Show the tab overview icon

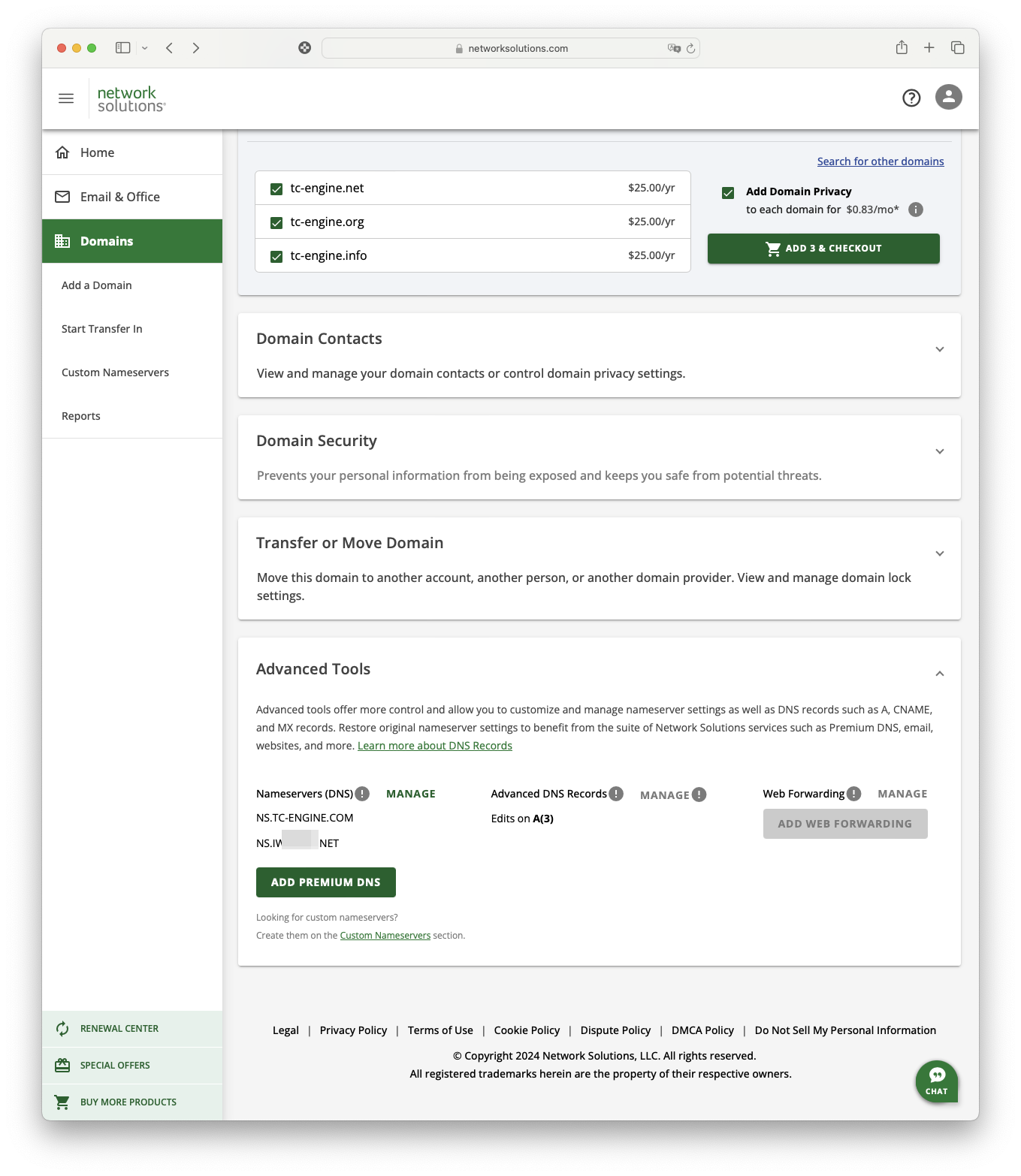[x=958, y=48]
